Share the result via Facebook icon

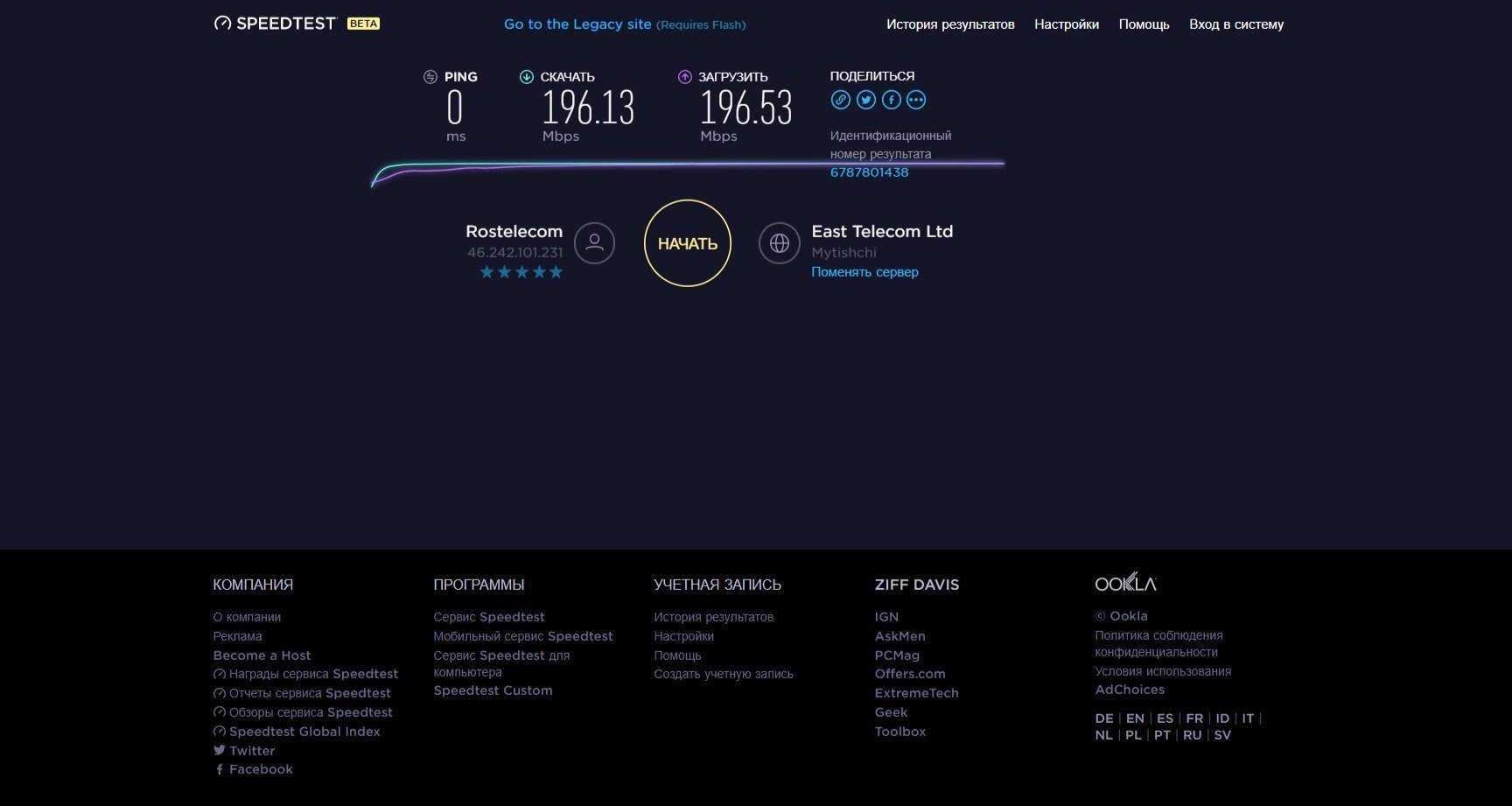coord(891,100)
